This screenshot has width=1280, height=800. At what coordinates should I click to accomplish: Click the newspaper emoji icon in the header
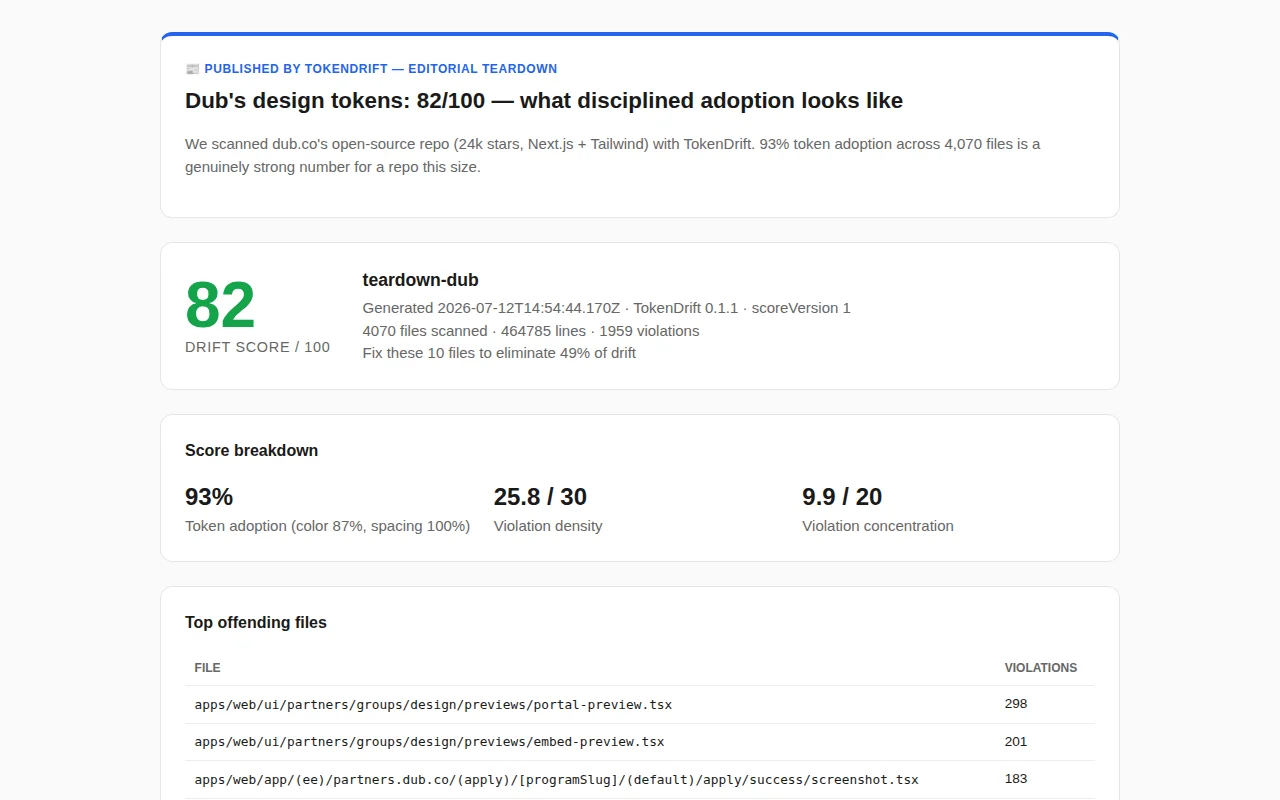coord(192,69)
